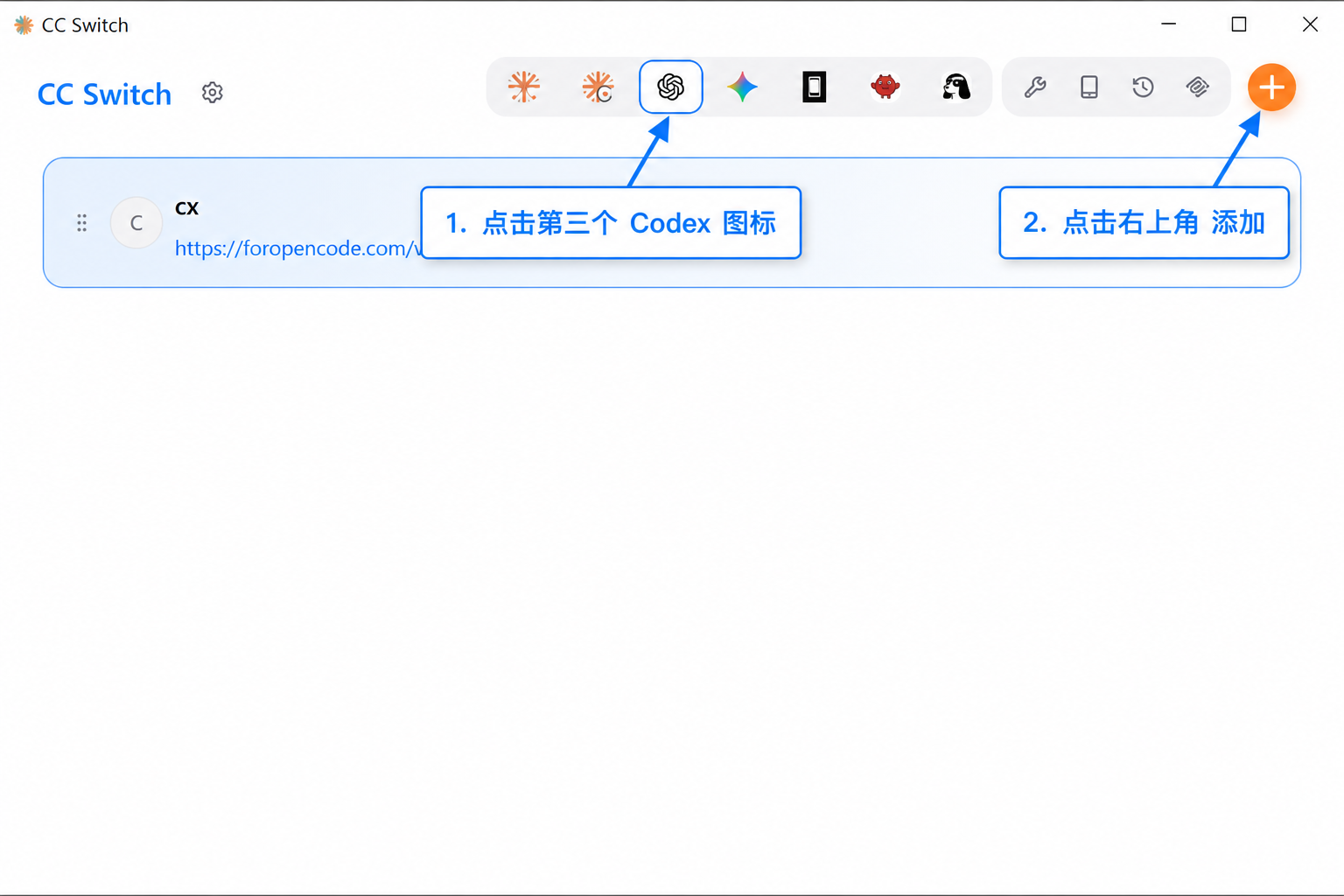This screenshot has height=896, width=1344.
Task: Select the black phone-shaped app icon
Action: pyautogui.click(x=815, y=87)
